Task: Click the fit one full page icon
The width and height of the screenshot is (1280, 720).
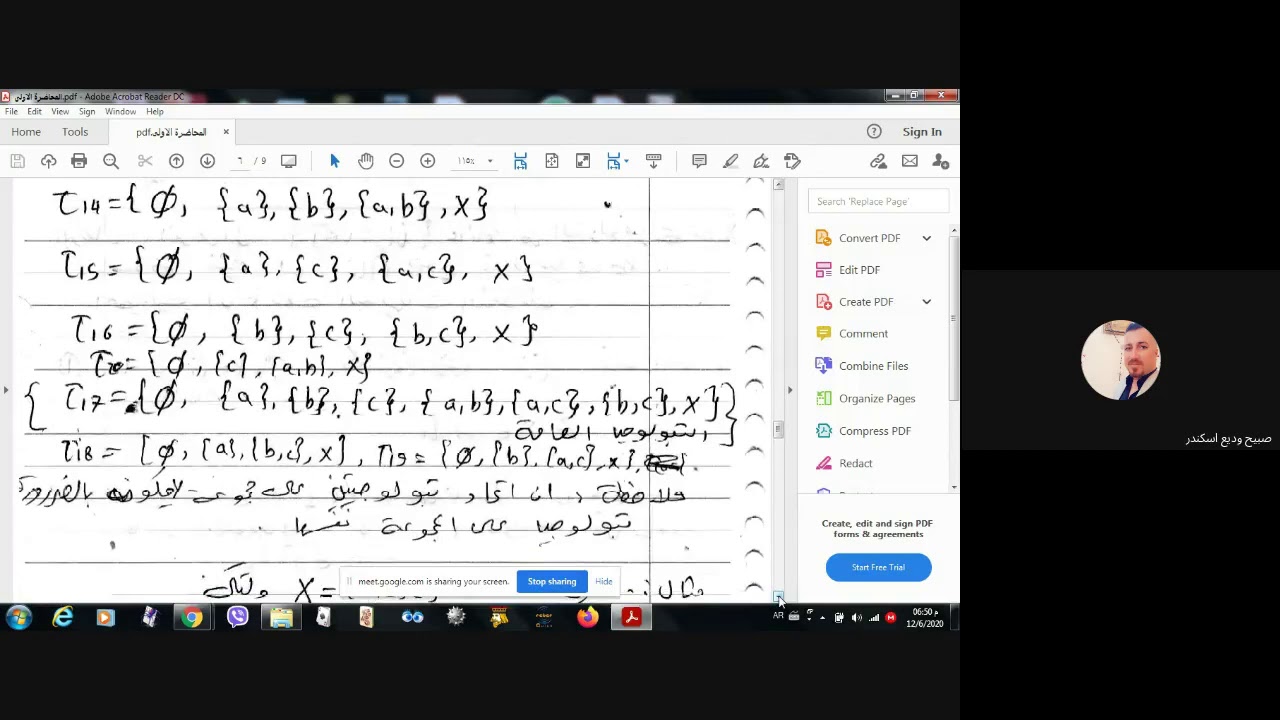Action: click(x=552, y=161)
